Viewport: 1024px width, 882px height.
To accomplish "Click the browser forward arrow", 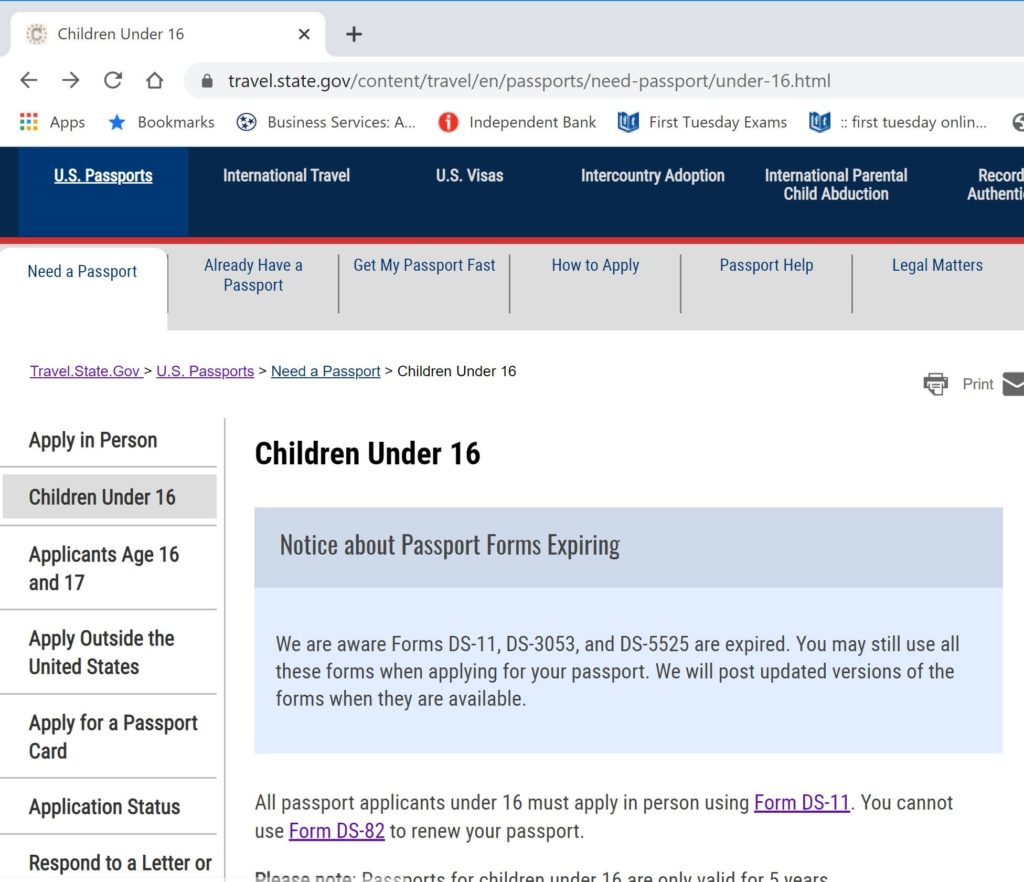I will click(x=71, y=80).
